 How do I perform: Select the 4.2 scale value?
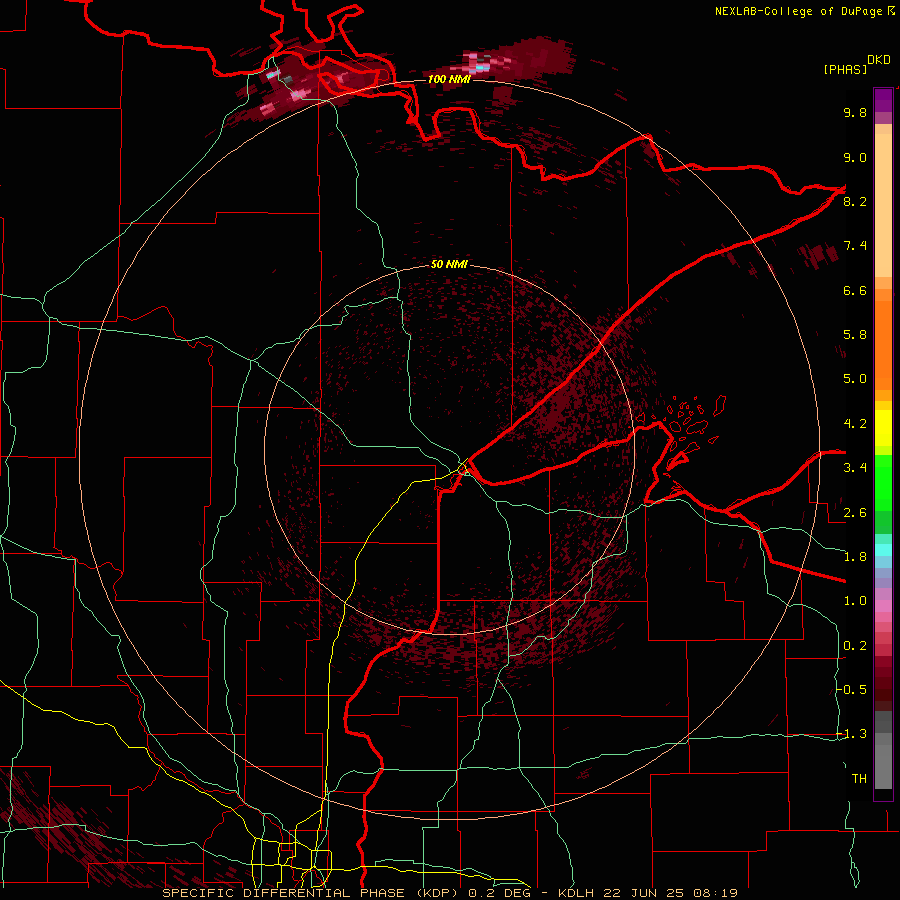pos(855,424)
